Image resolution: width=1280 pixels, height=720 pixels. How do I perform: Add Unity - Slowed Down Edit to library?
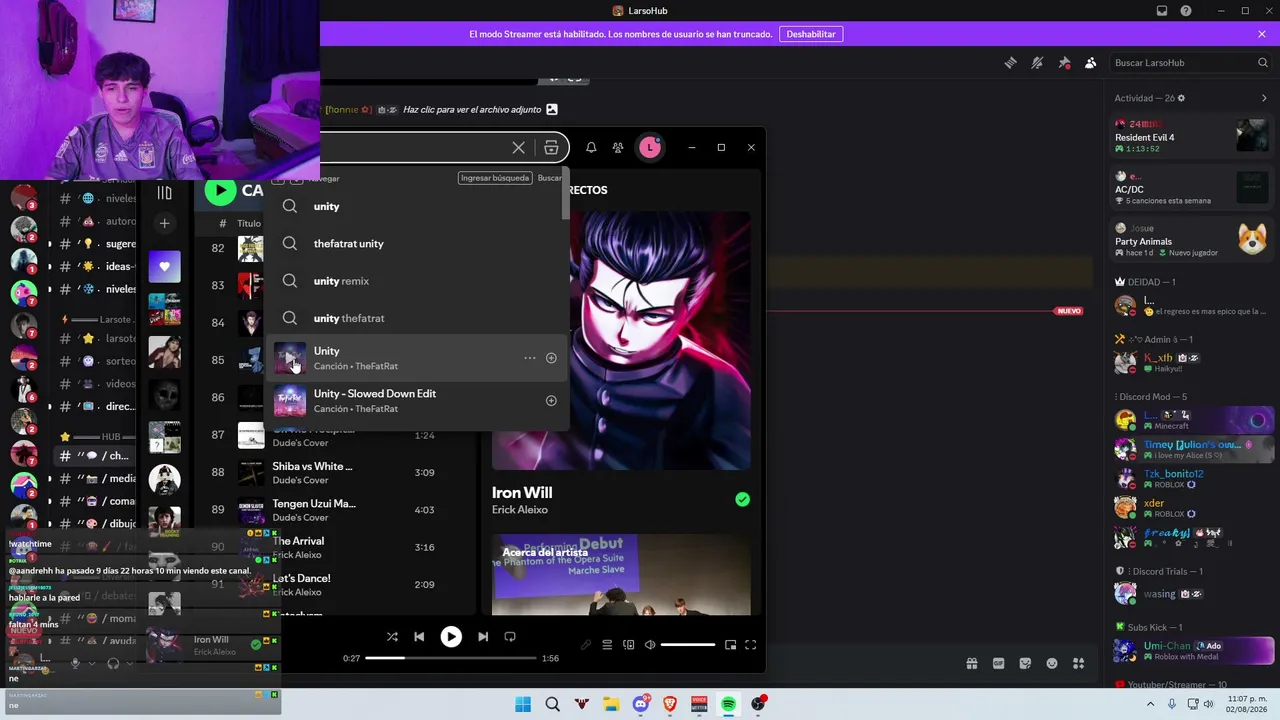coord(551,401)
